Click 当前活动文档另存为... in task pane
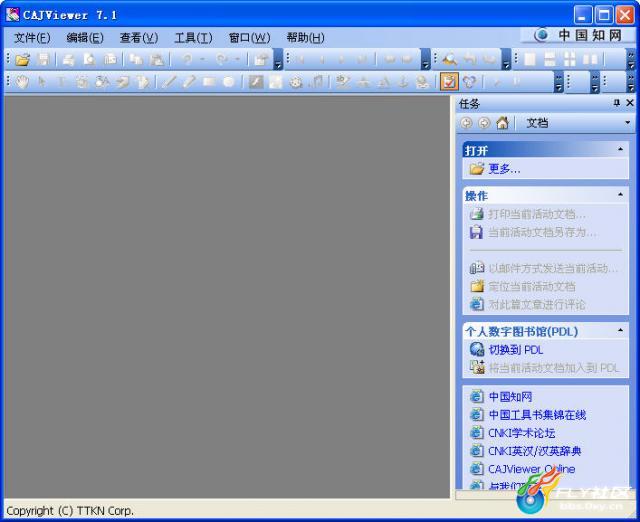Screen dimensions: 640x522 [x=542, y=232]
